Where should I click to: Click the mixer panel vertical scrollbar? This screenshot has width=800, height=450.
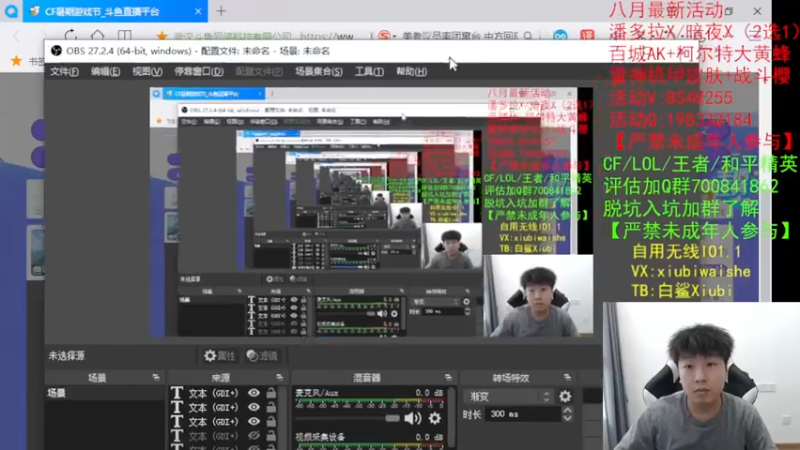(x=451, y=417)
